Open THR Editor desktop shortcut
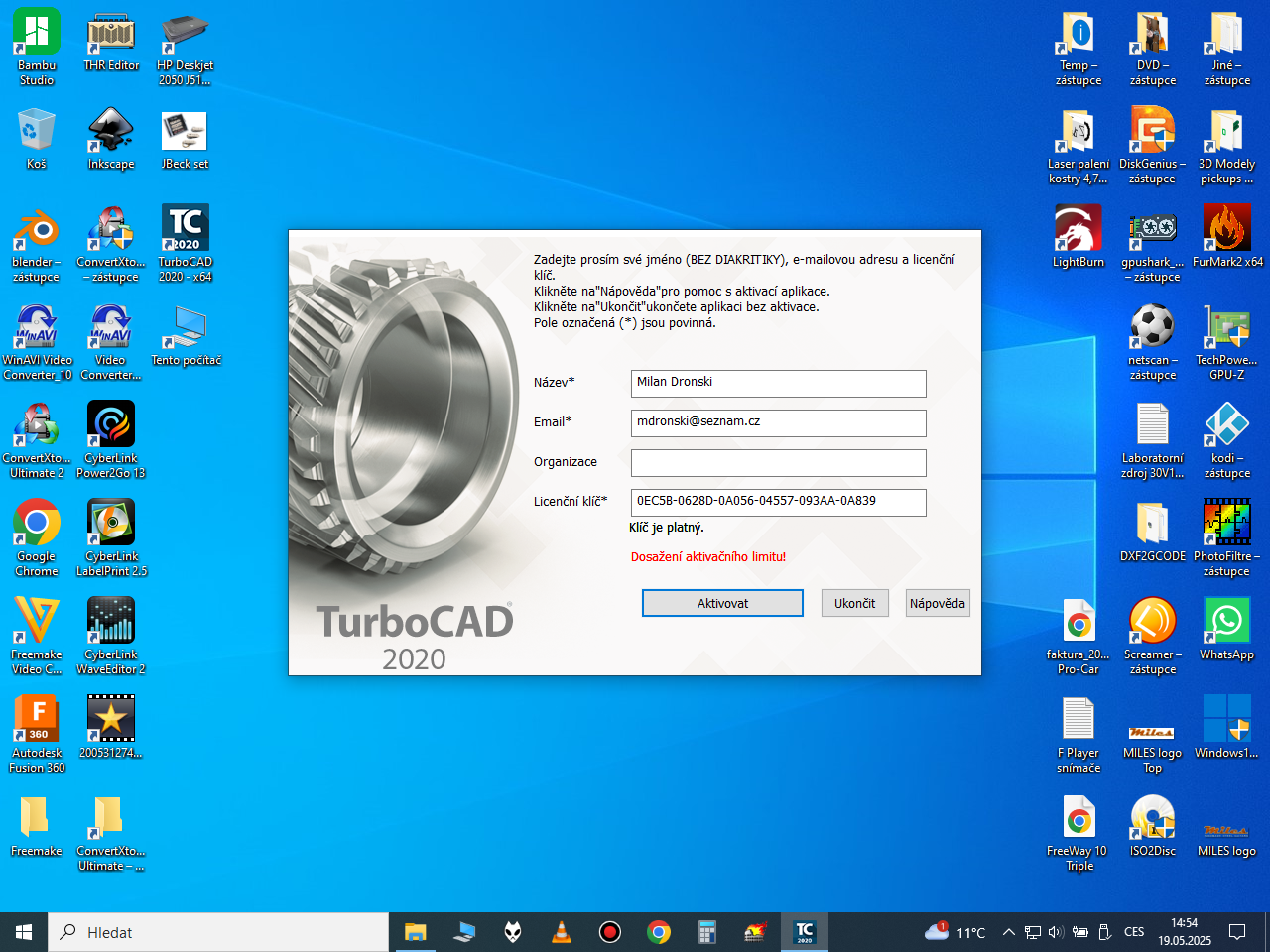 click(111, 42)
